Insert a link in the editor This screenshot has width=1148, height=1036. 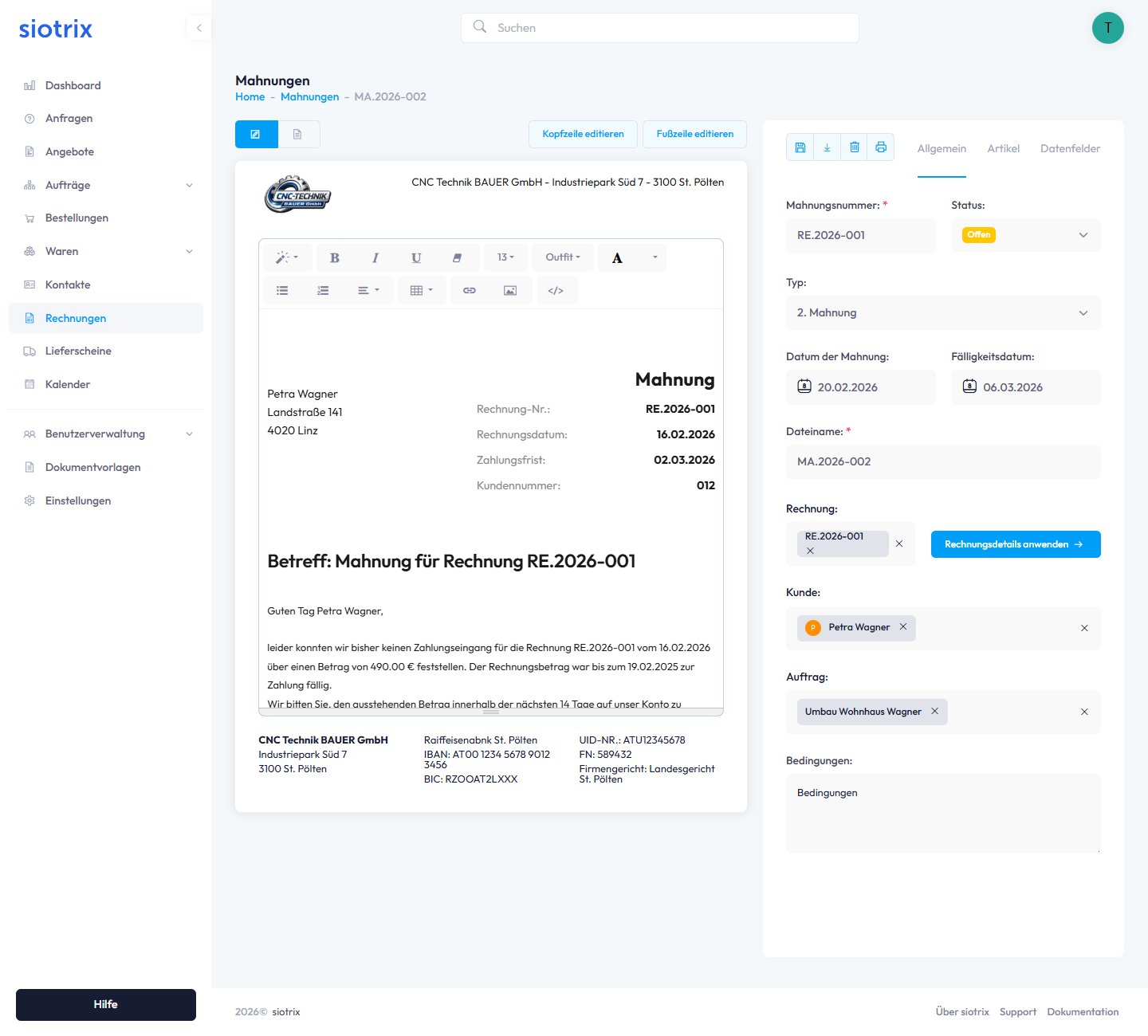(x=470, y=291)
